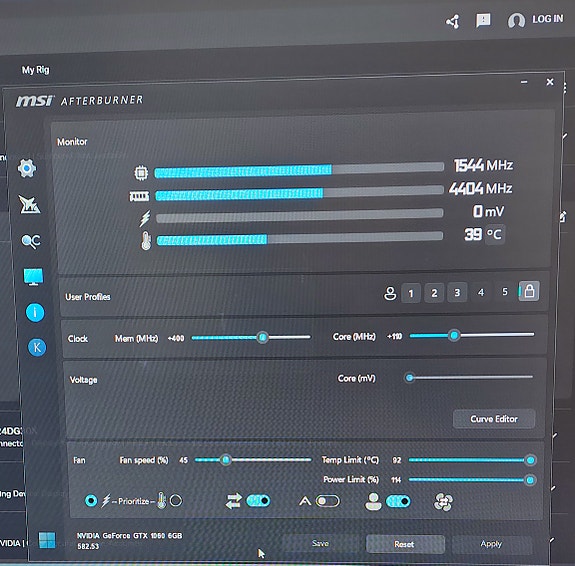Open the hardware monitor screen icon
Screen dimensions: 575x566
point(33,277)
